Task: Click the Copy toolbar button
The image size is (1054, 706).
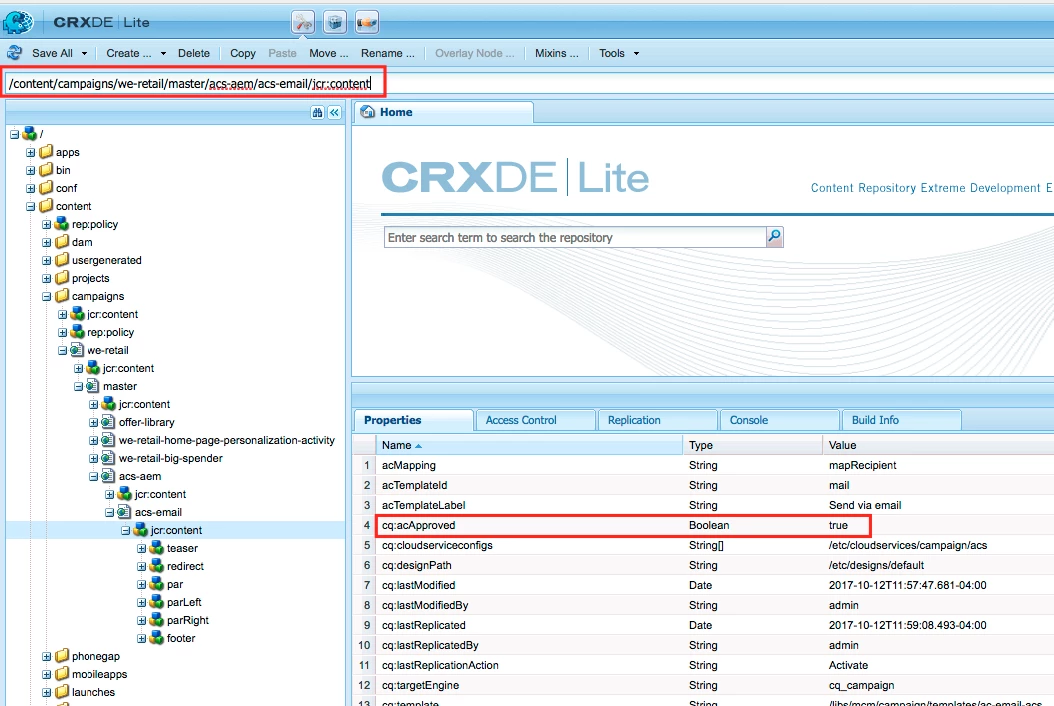Action: [x=243, y=53]
